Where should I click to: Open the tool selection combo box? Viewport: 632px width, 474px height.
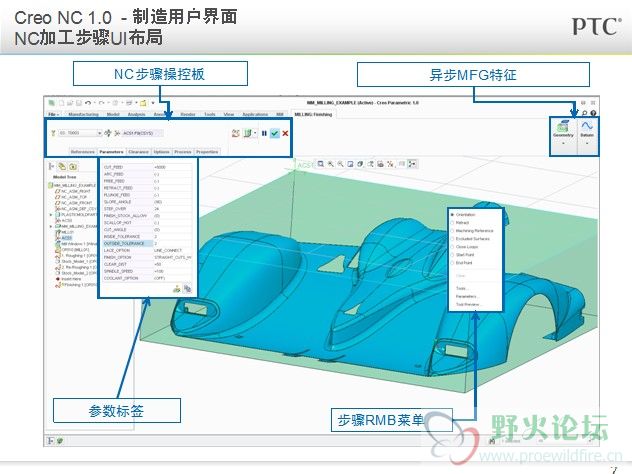click(80, 133)
